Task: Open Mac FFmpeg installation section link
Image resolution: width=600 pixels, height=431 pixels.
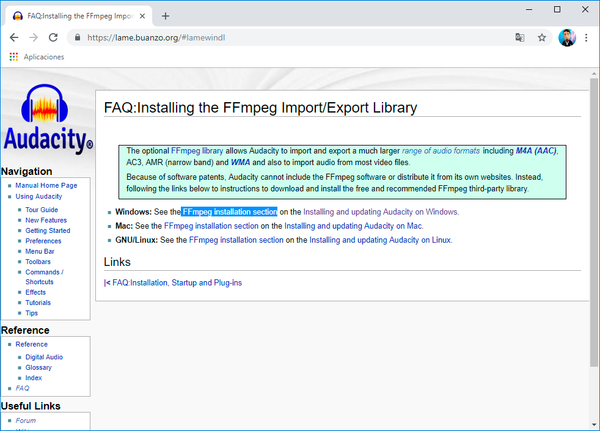Action: (x=211, y=226)
